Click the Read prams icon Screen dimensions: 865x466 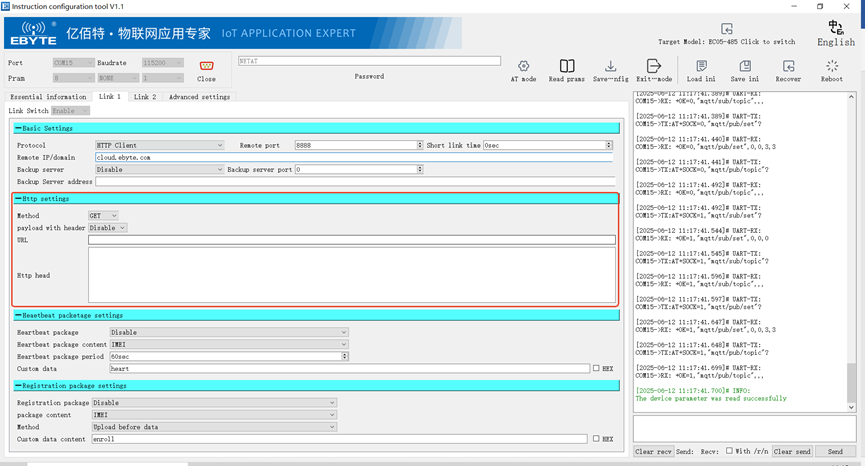point(567,66)
